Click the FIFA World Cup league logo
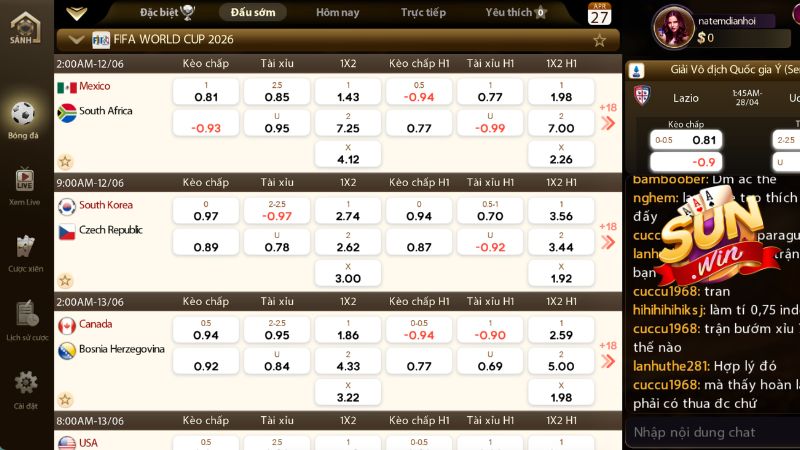This screenshot has width=800, height=450. [101, 40]
